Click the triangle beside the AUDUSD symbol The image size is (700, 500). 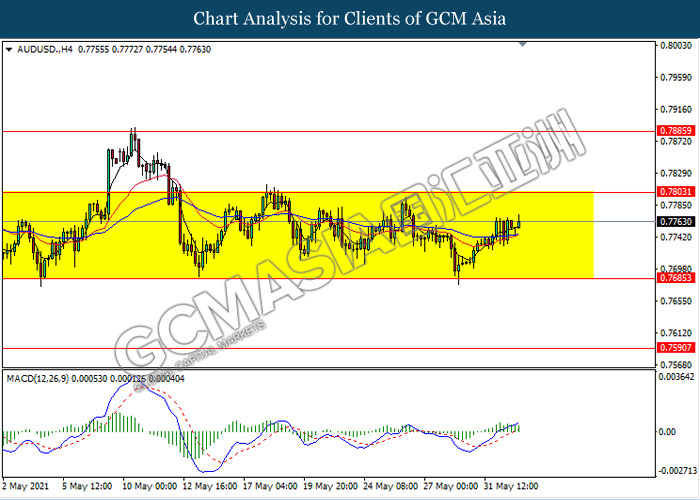[9, 50]
